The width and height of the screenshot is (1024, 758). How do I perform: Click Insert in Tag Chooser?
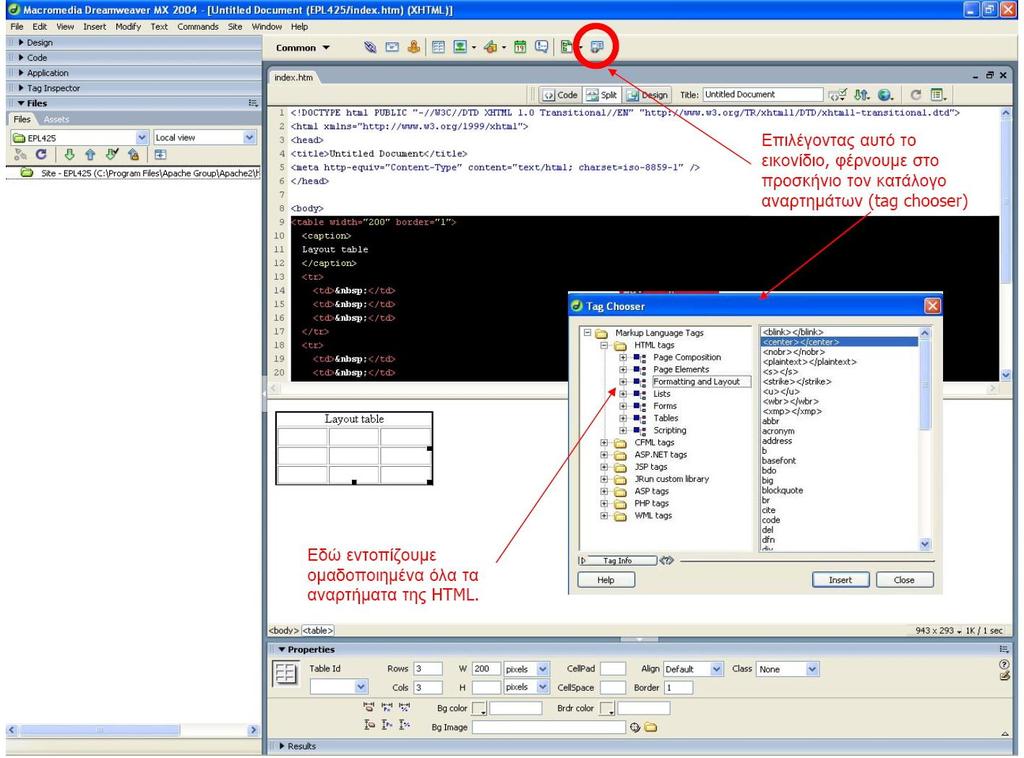pyautogui.click(x=840, y=580)
